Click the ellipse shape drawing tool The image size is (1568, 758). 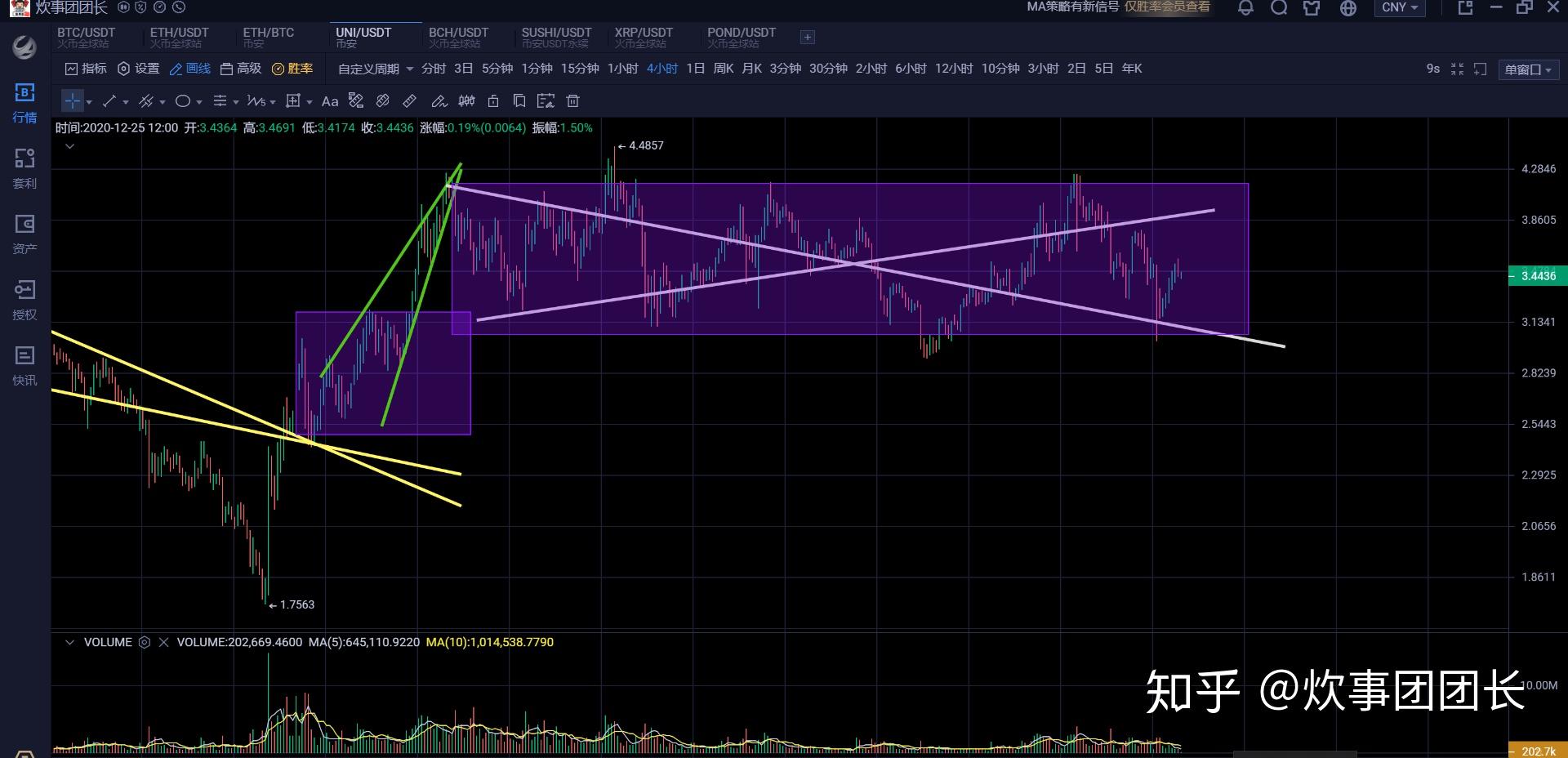click(x=183, y=101)
